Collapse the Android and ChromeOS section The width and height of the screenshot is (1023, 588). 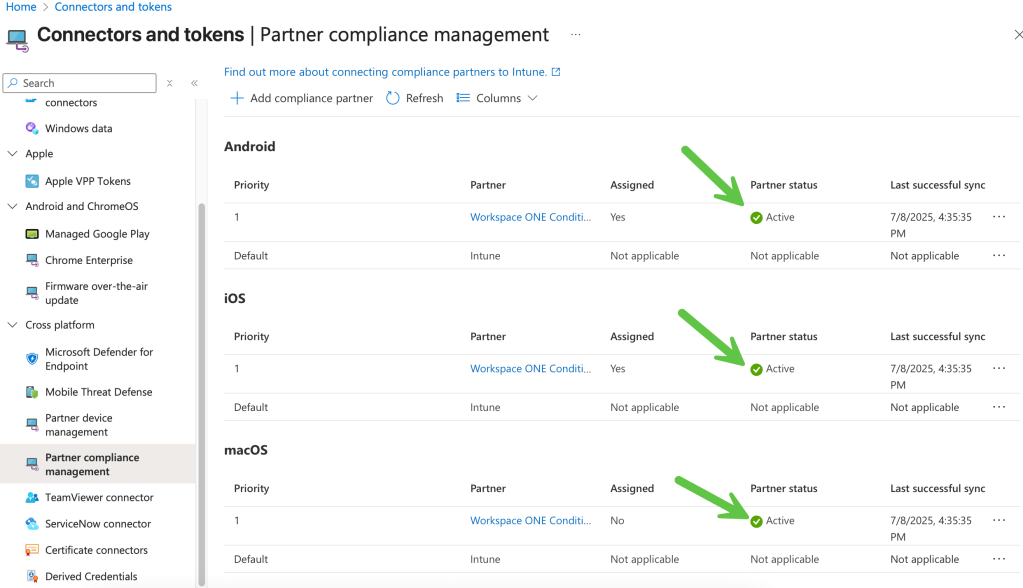pyautogui.click(x=13, y=207)
